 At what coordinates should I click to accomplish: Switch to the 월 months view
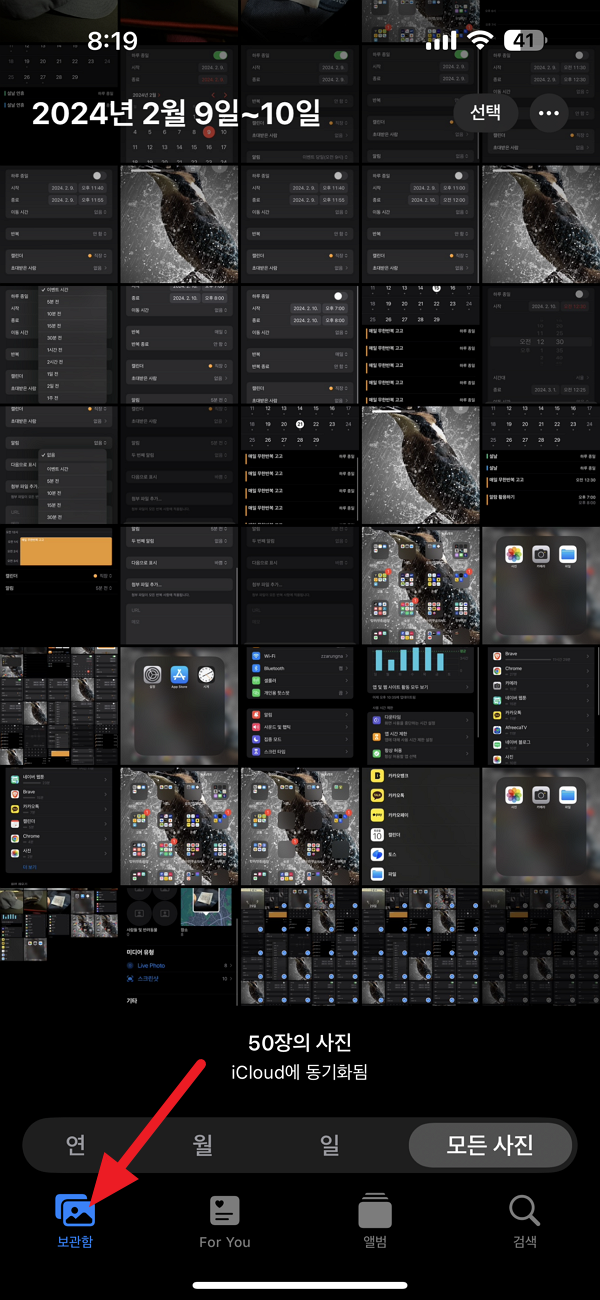coord(202,1145)
